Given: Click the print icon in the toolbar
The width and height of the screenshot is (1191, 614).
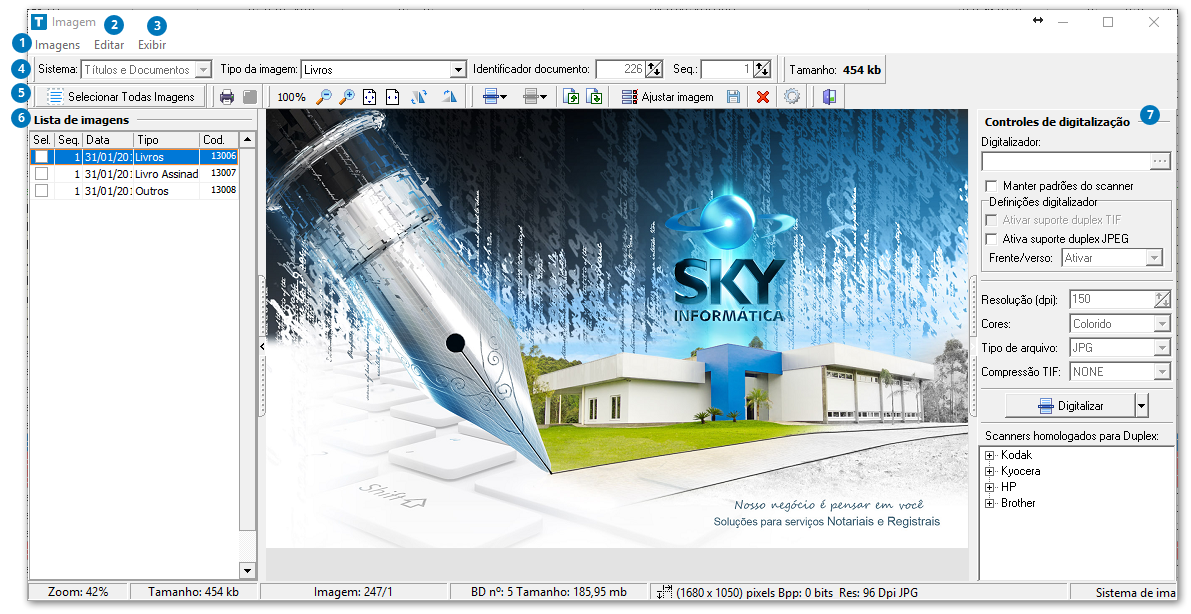Looking at the screenshot, I should [226, 97].
